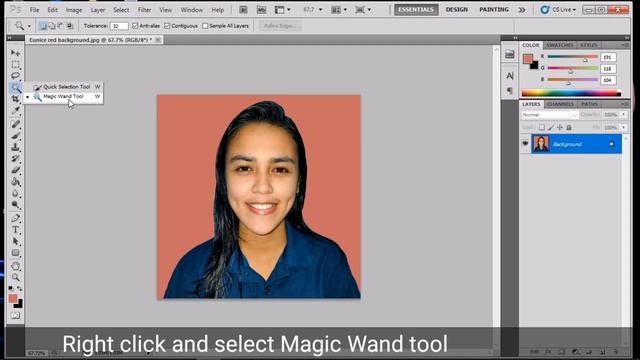Click the default colors mini icon
Screen dimensions: 640x360
[11, 289]
